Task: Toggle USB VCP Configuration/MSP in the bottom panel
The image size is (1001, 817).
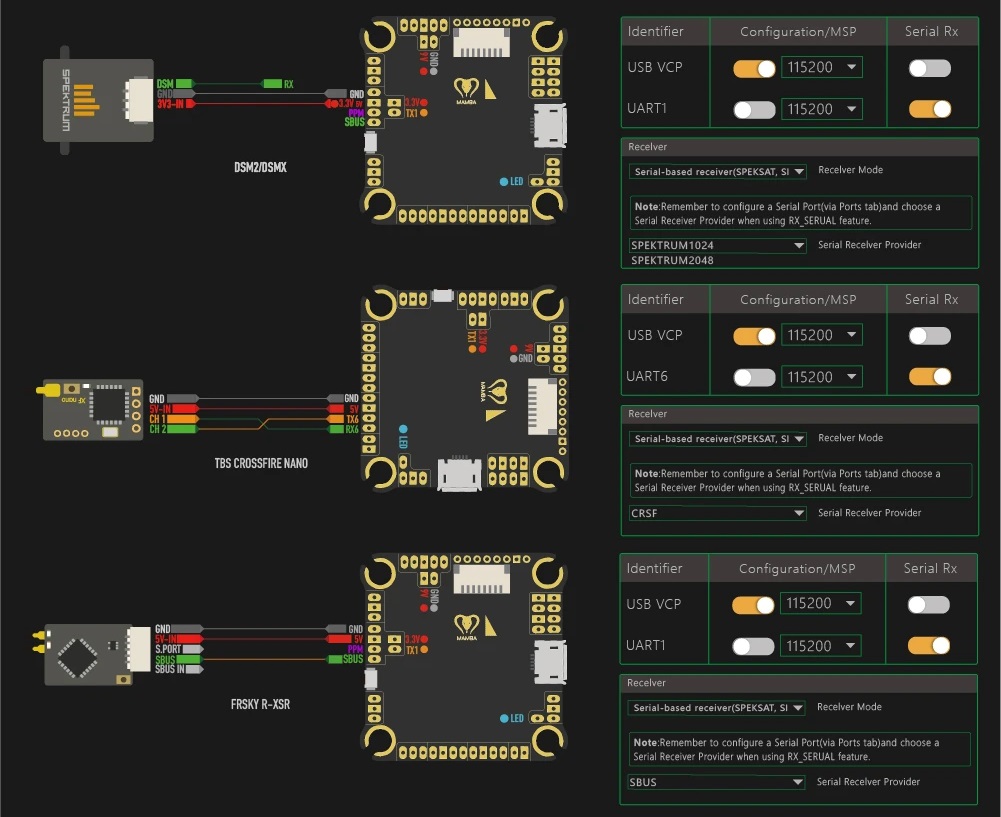Action: (753, 604)
